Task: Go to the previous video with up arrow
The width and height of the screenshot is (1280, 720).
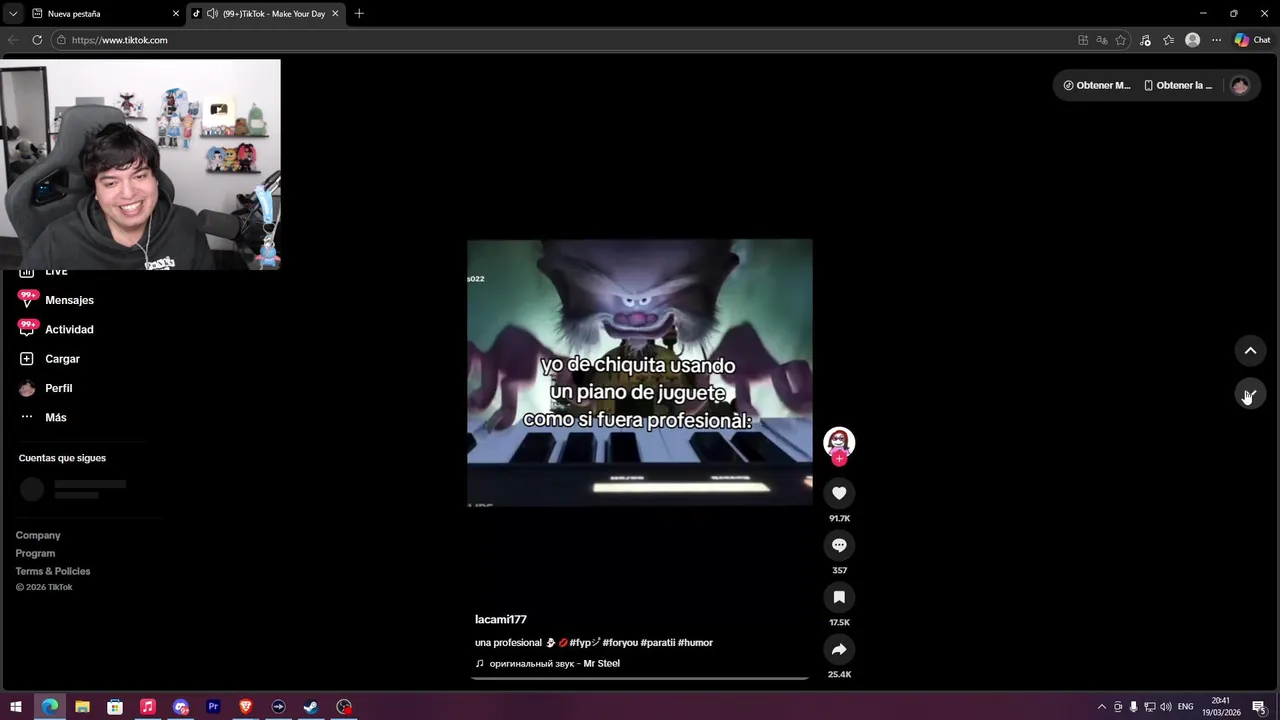Action: [1250, 351]
